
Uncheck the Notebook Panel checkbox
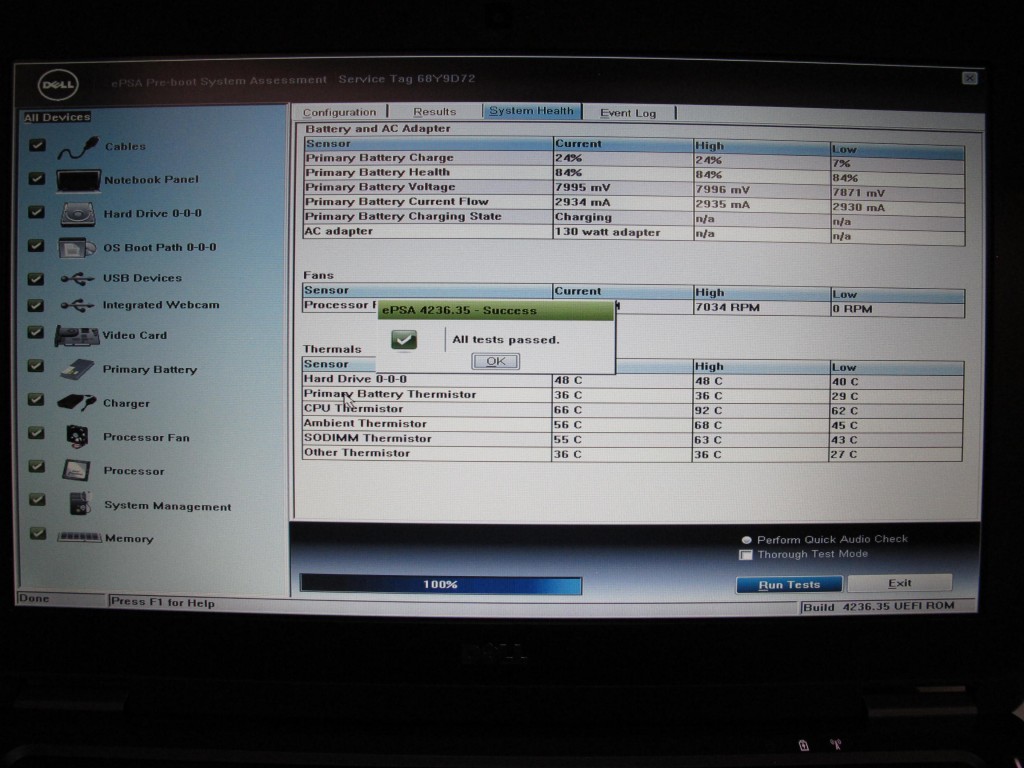pyautogui.click(x=37, y=178)
